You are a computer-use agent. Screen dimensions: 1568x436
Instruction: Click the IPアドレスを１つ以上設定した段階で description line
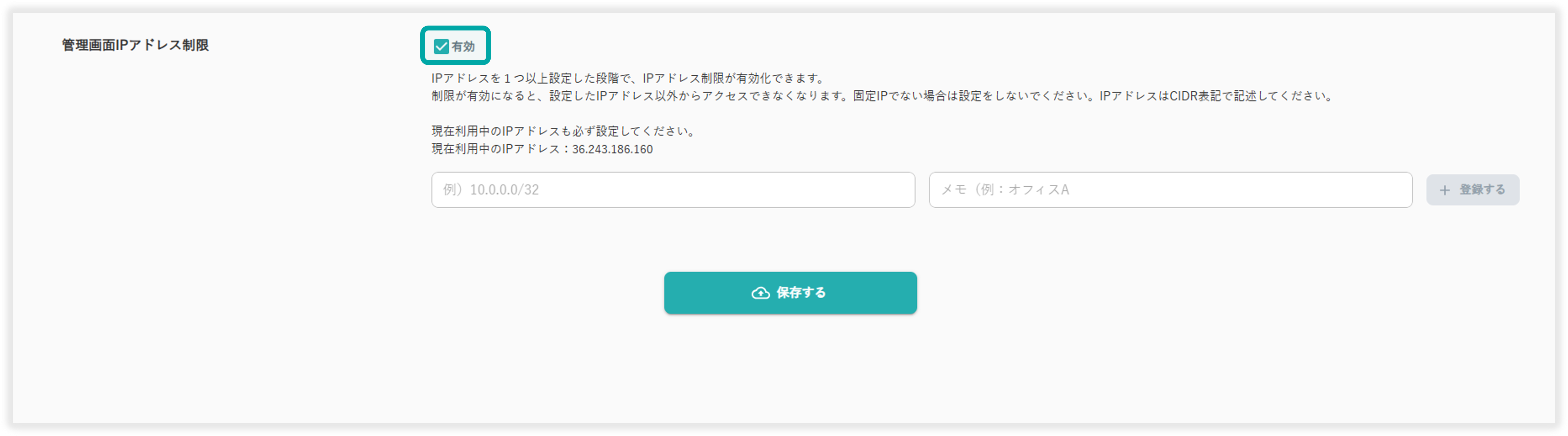click(x=627, y=78)
